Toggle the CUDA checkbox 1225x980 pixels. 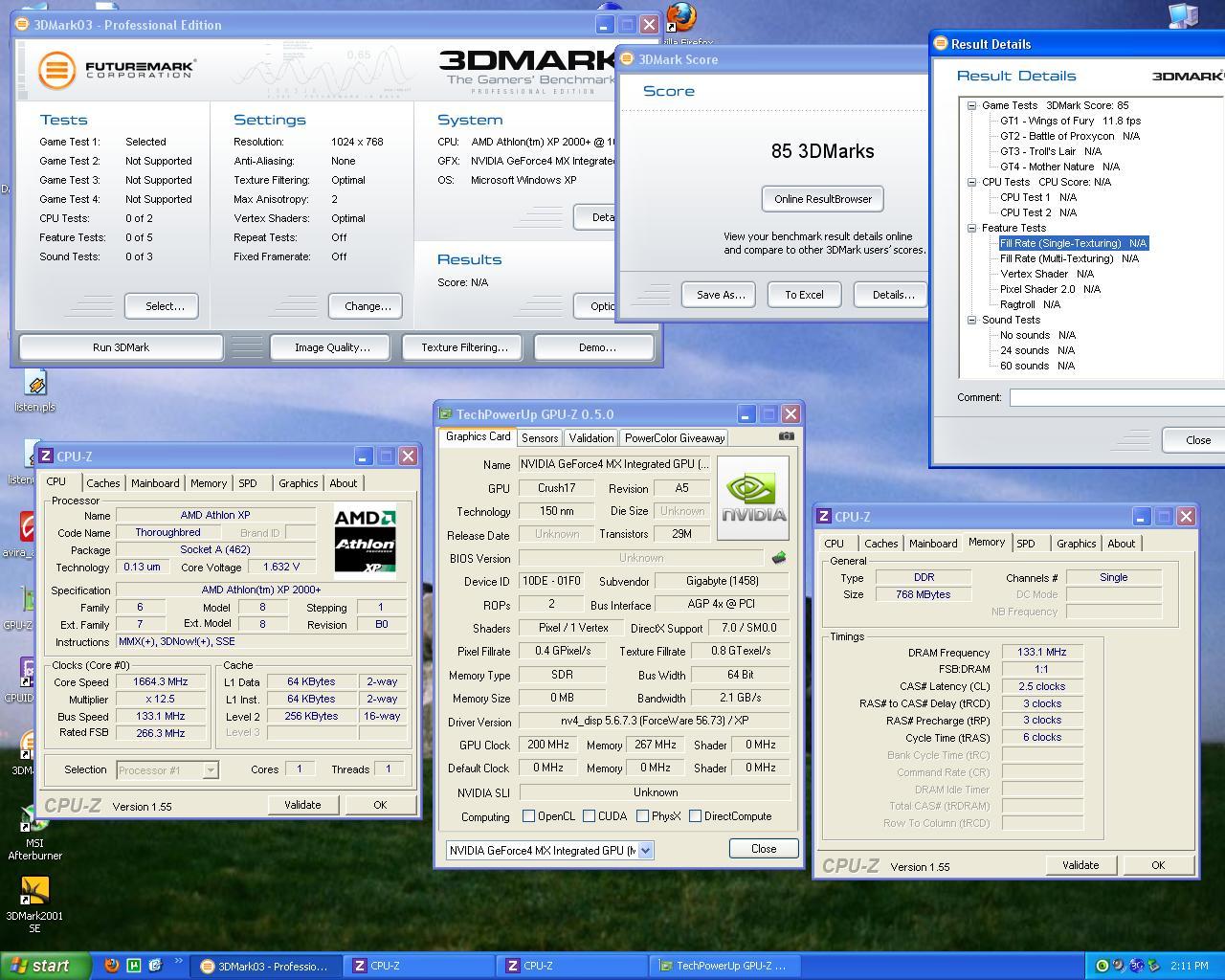tap(589, 816)
